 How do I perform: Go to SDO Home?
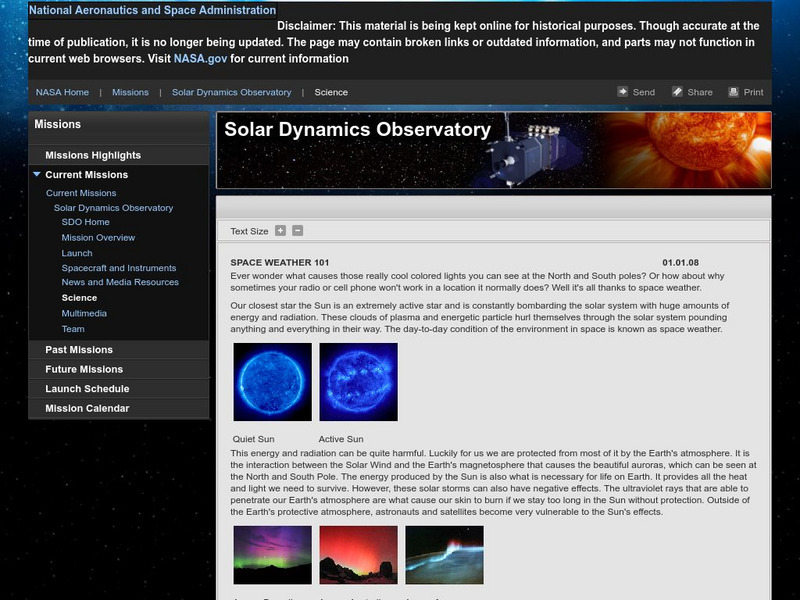pos(86,222)
